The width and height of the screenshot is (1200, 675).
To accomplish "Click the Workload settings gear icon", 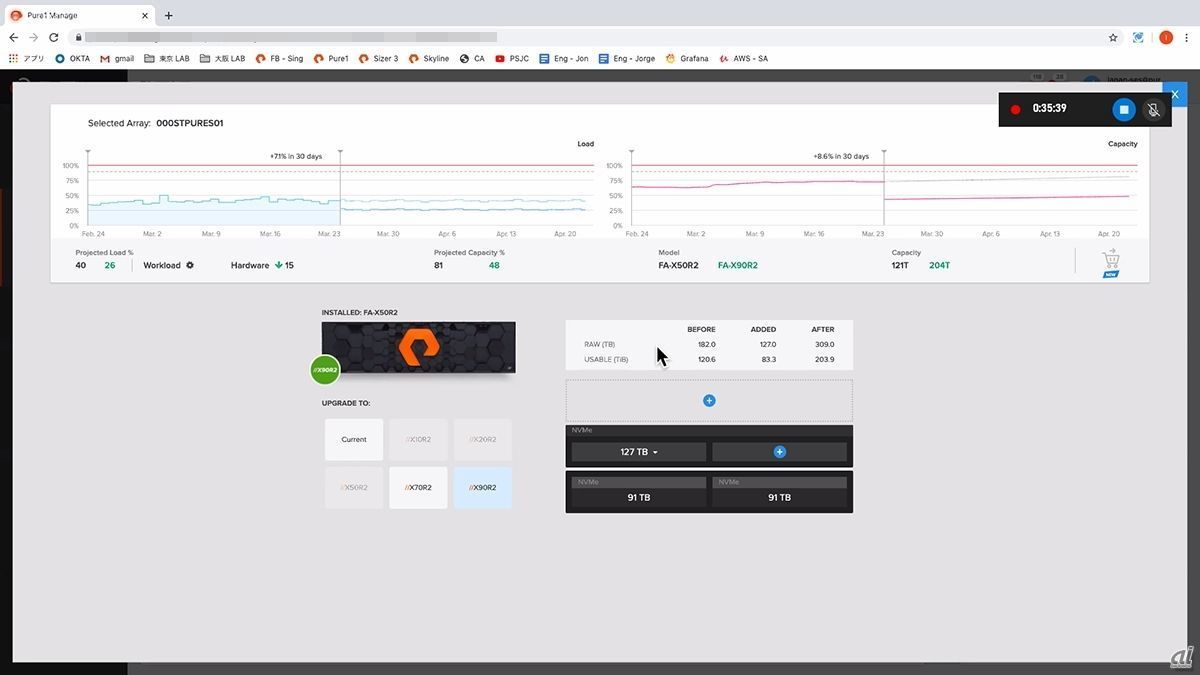I will (190, 265).
